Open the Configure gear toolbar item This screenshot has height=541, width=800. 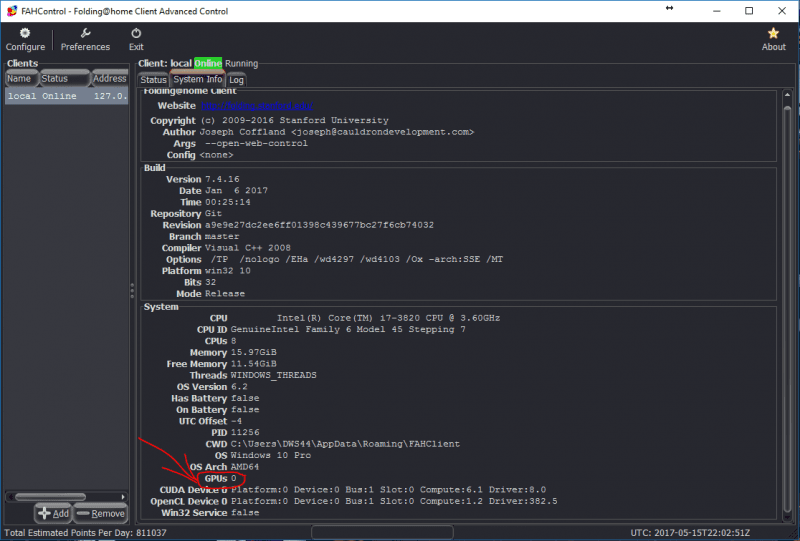pyautogui.click(x=25, y=40)
